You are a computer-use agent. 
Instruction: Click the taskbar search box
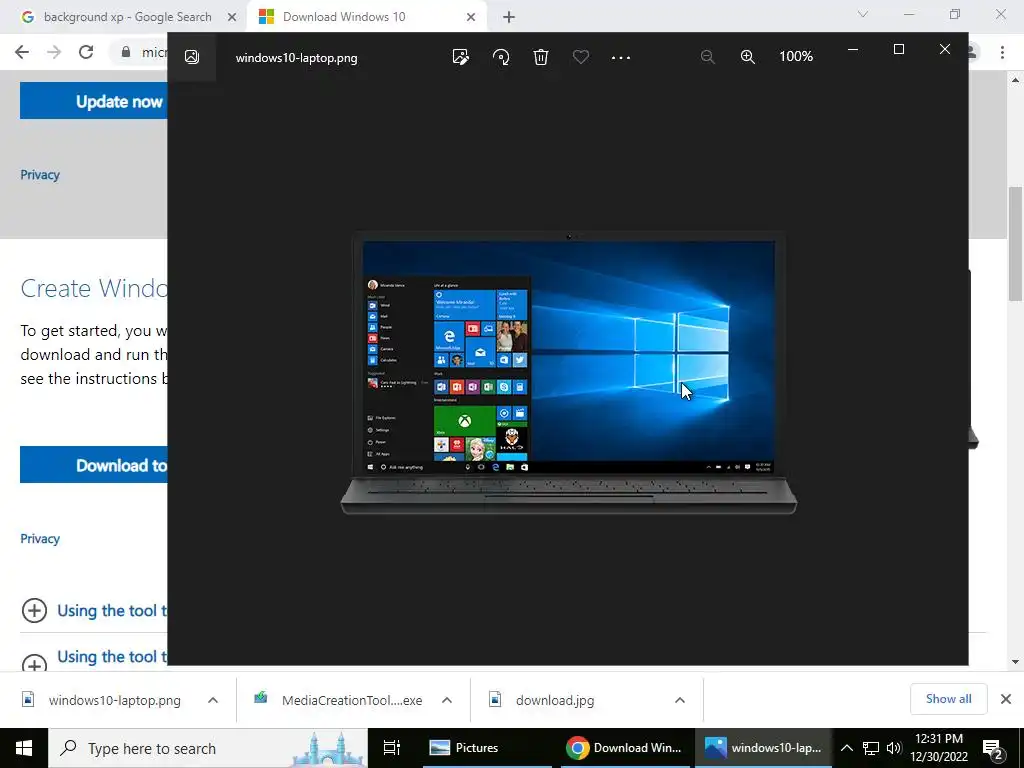208,748
